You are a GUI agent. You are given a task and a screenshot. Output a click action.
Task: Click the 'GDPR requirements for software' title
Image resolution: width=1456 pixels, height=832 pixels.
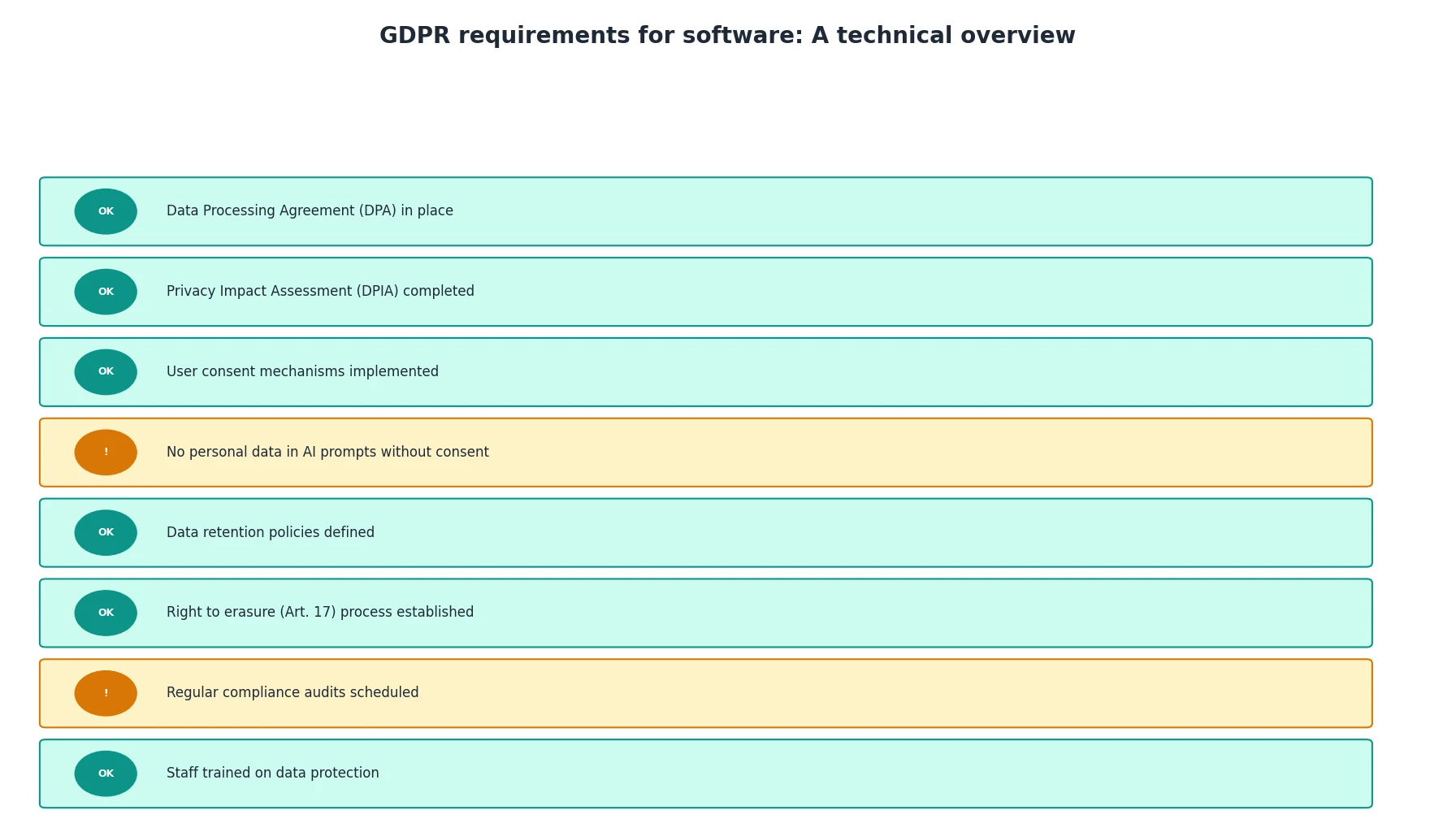727,36
